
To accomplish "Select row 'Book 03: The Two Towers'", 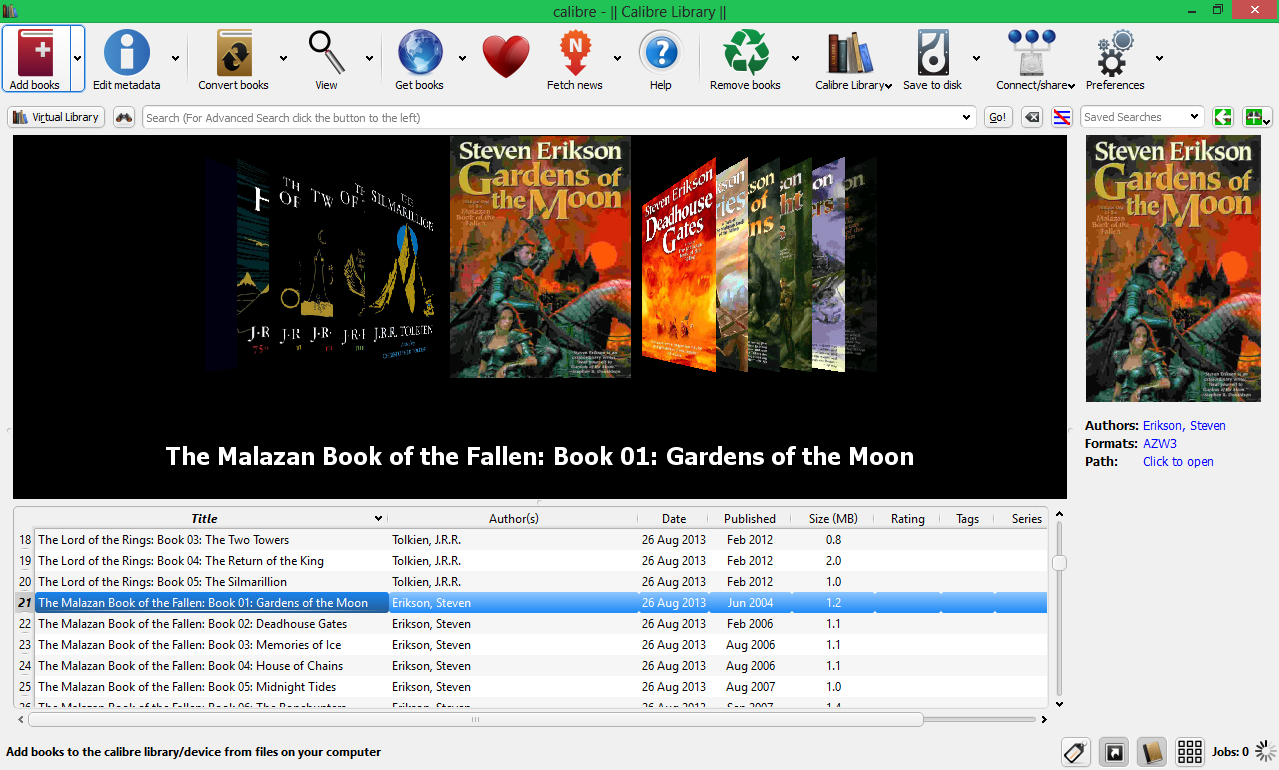I will tap(540, 540).
